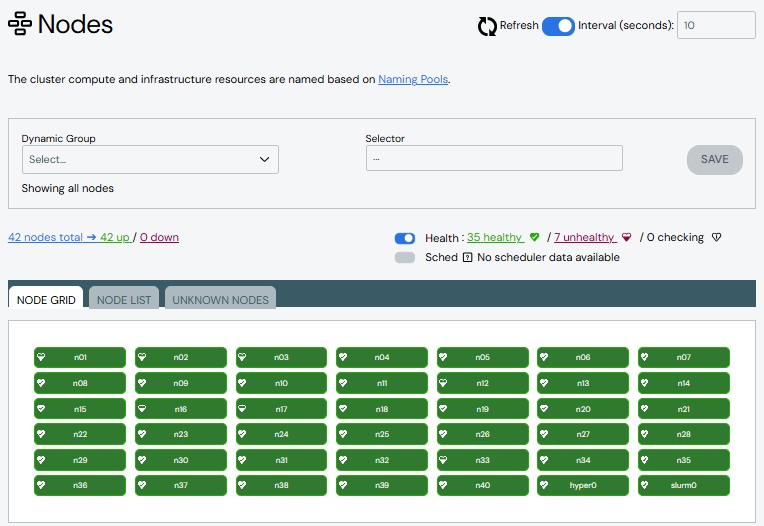The image size is (764, 526).
Task: Select node n39 in grid
Action: 382,485
